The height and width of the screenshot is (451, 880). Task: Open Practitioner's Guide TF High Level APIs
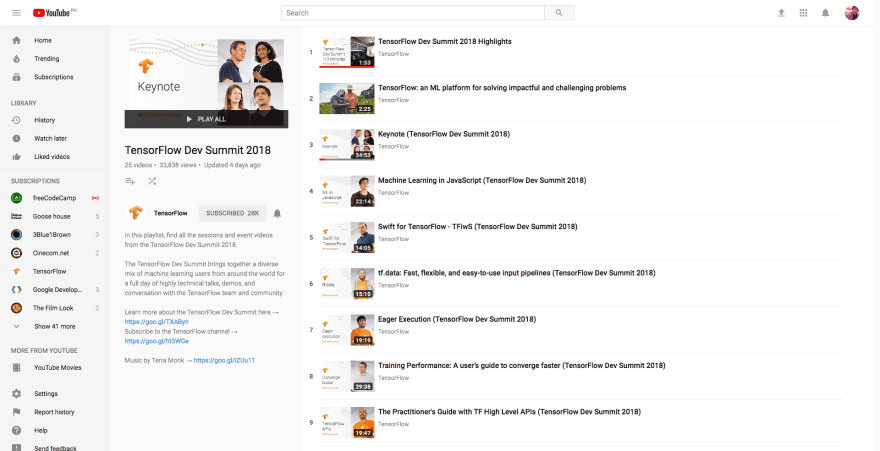point(510,412)
